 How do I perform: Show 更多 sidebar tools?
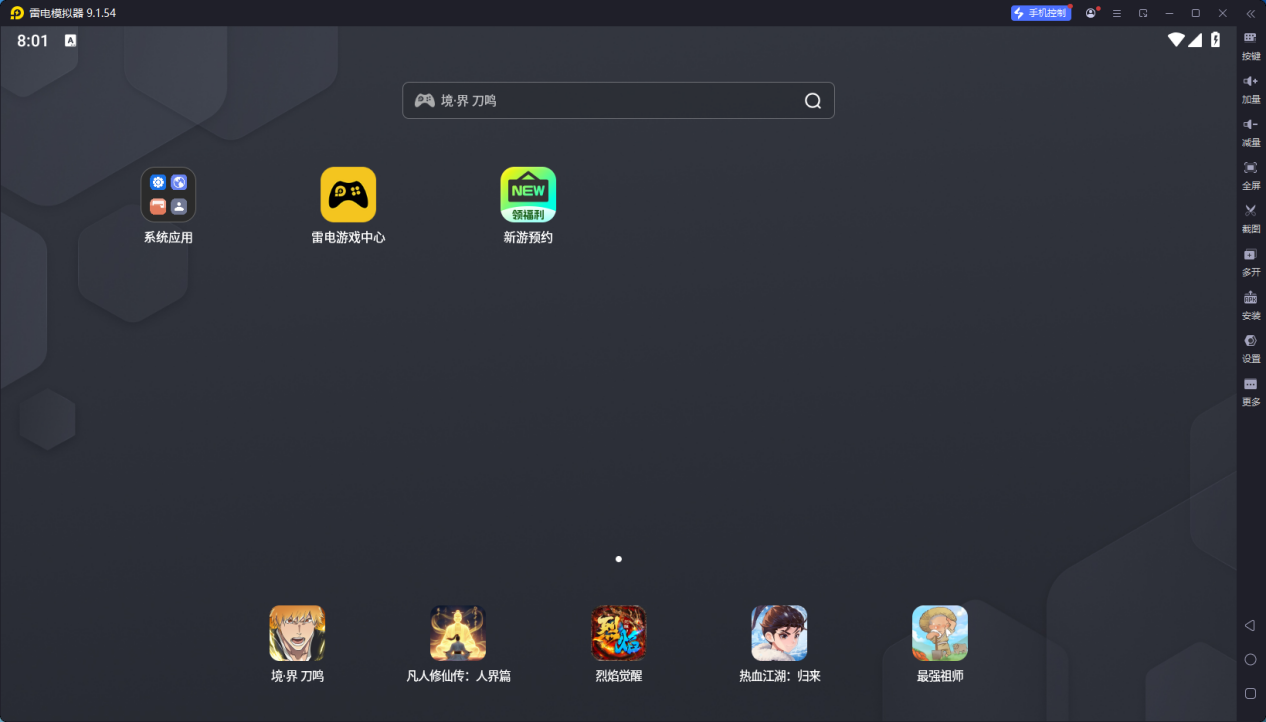pos(1251,391)
